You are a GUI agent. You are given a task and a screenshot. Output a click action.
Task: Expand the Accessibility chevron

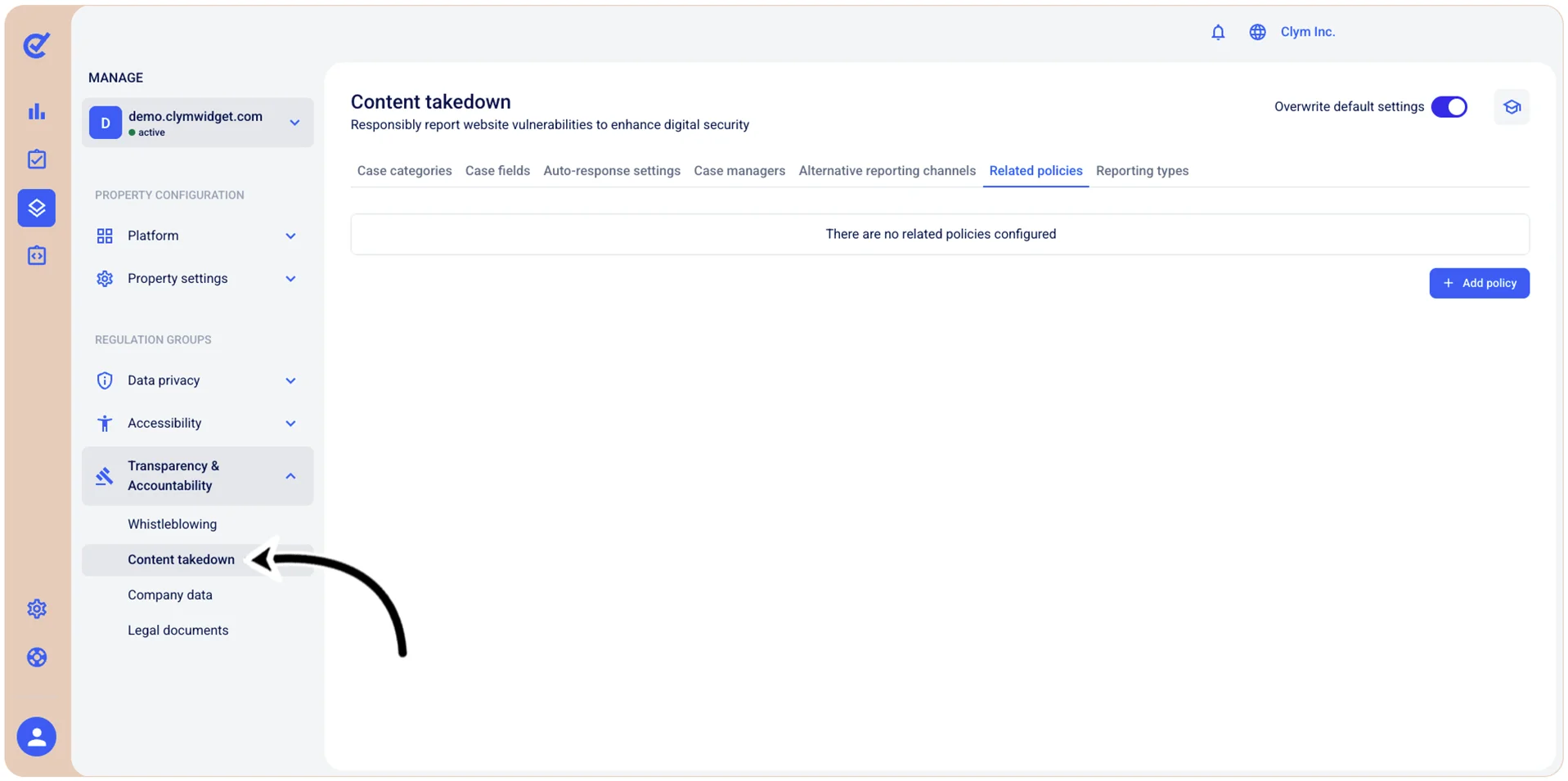pos(290,423)
